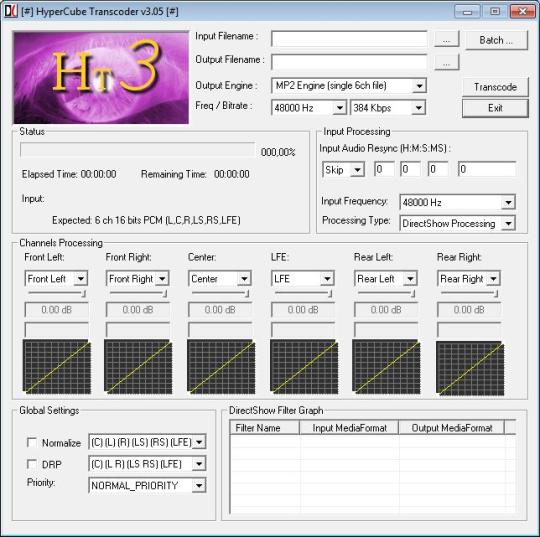Click the Input MediaFormat column header
Viewport: 540px width, 537px height.
coord(349,427)
